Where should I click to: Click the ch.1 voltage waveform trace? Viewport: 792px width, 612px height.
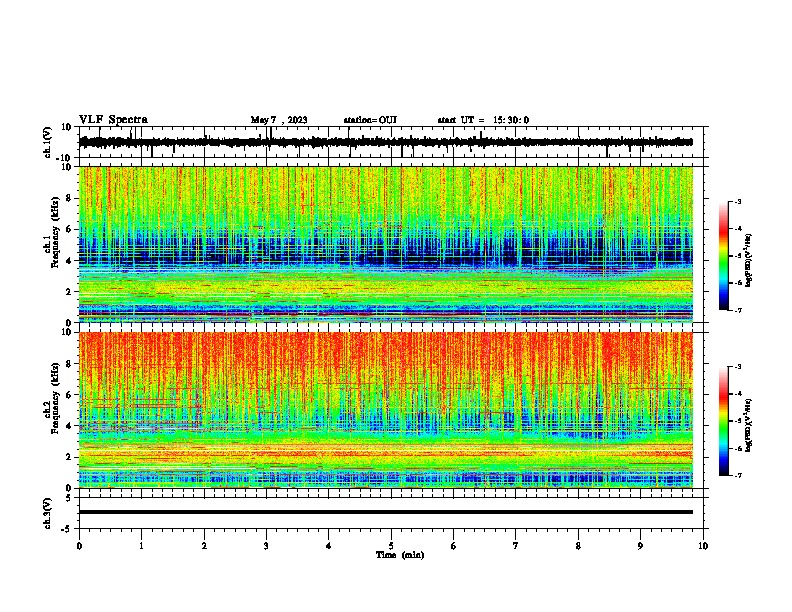[386, 142]
